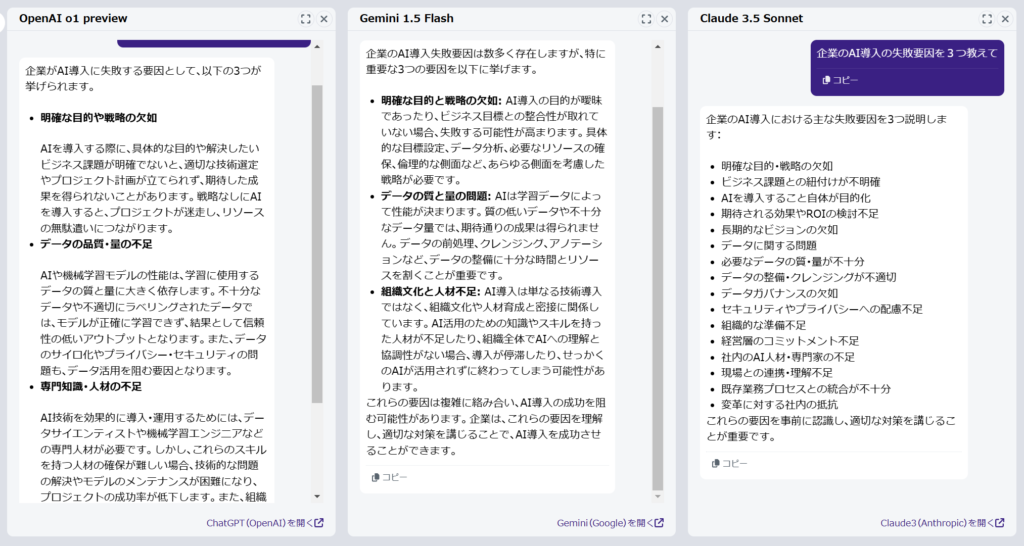Copy the Claude 3.5 Sonnet response
Image resolution: width=1024 pixels, height=546 pixels.
click(729, 463)
